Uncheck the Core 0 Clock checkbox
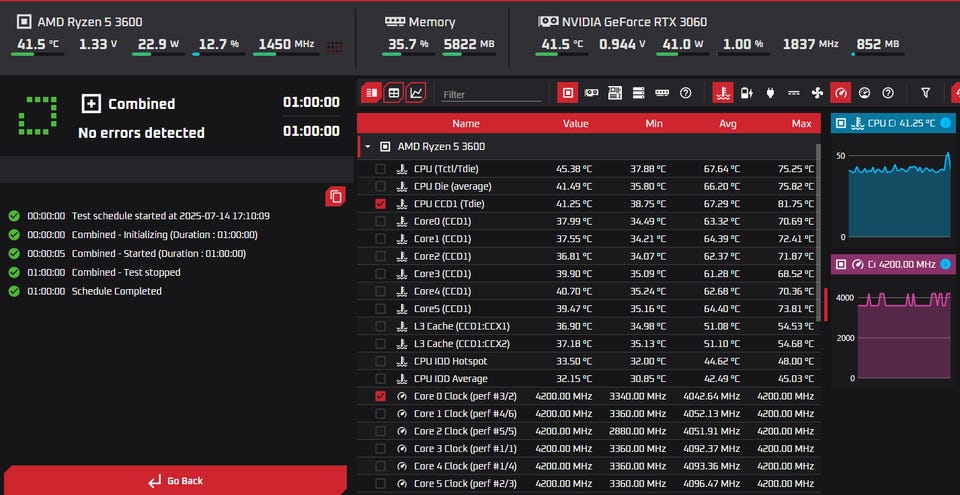 (380, 396)
